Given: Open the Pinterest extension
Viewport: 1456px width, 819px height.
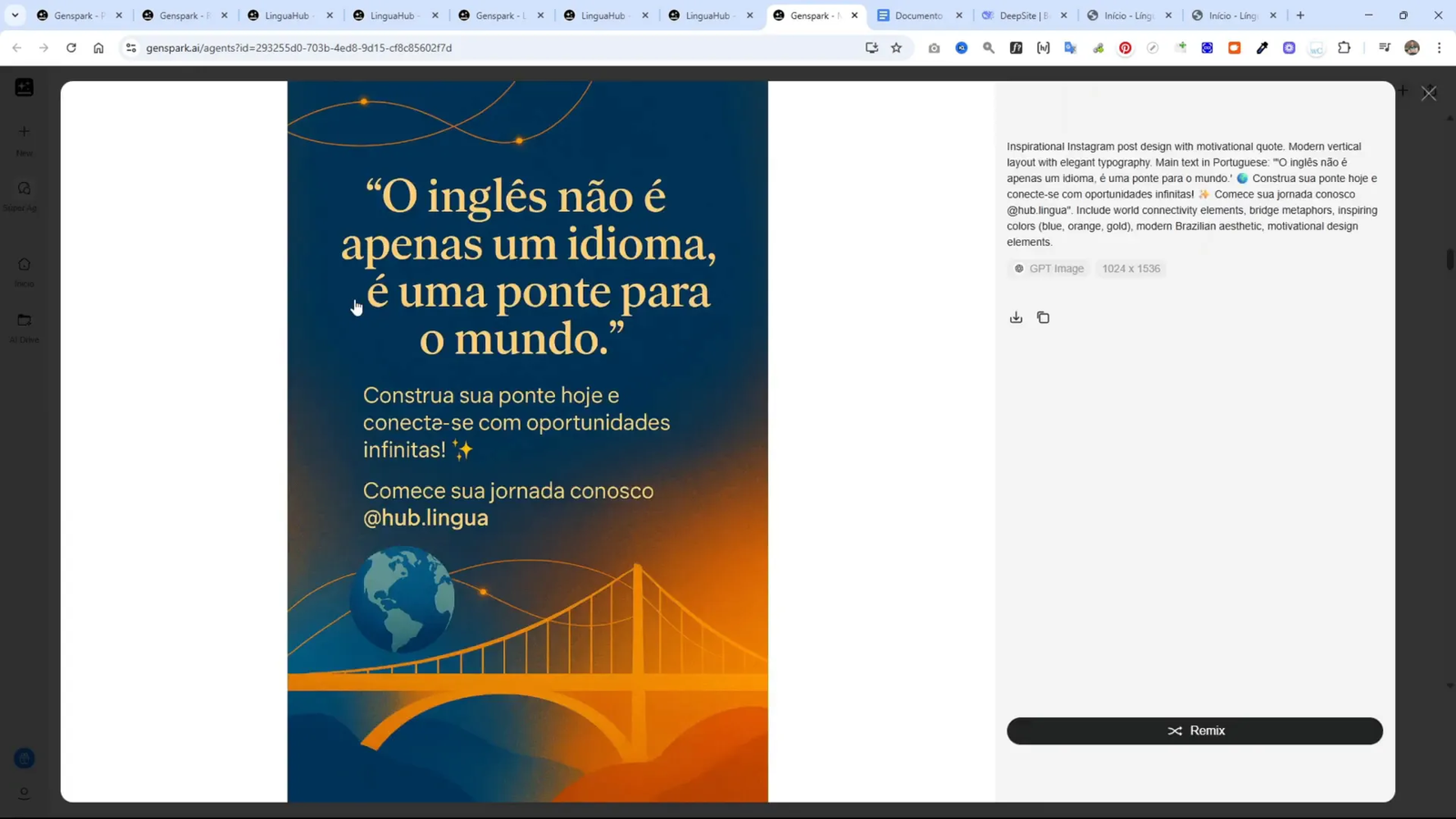Looking at the screenshot, I should 1126,48.
